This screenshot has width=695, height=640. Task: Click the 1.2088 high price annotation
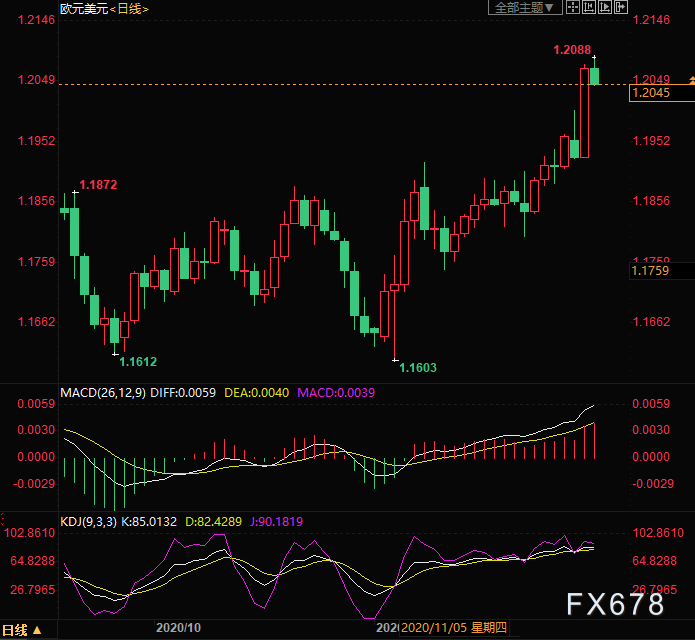tap(571, 49)
